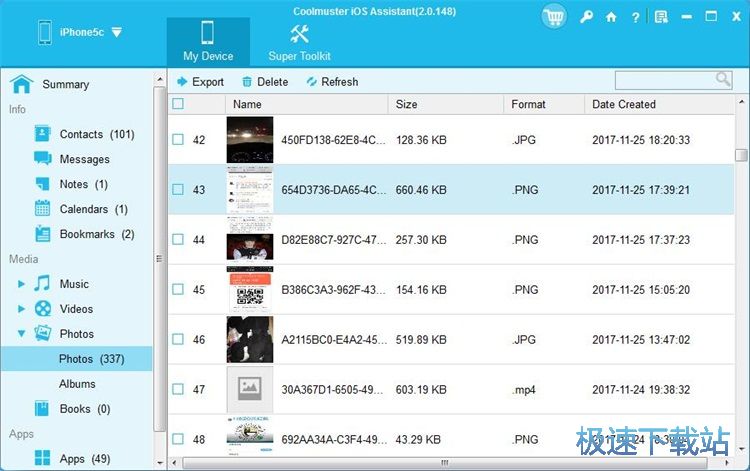Image resolution: width=750 pixels, height=471 pixels.
Task: Sort by Date Created column header
Action: (660, 104)
